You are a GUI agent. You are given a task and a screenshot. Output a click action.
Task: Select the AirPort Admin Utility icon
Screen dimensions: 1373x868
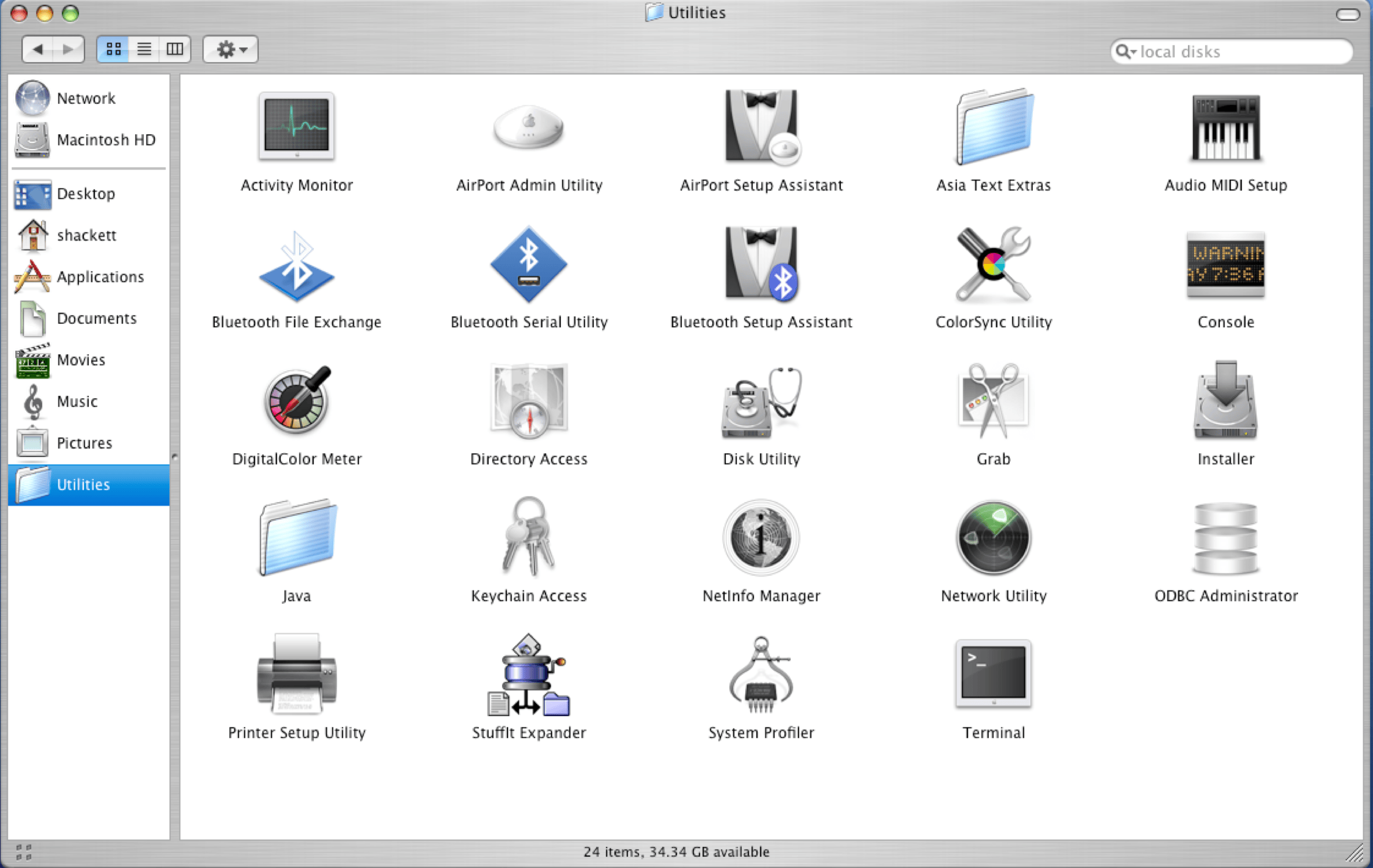529,126
